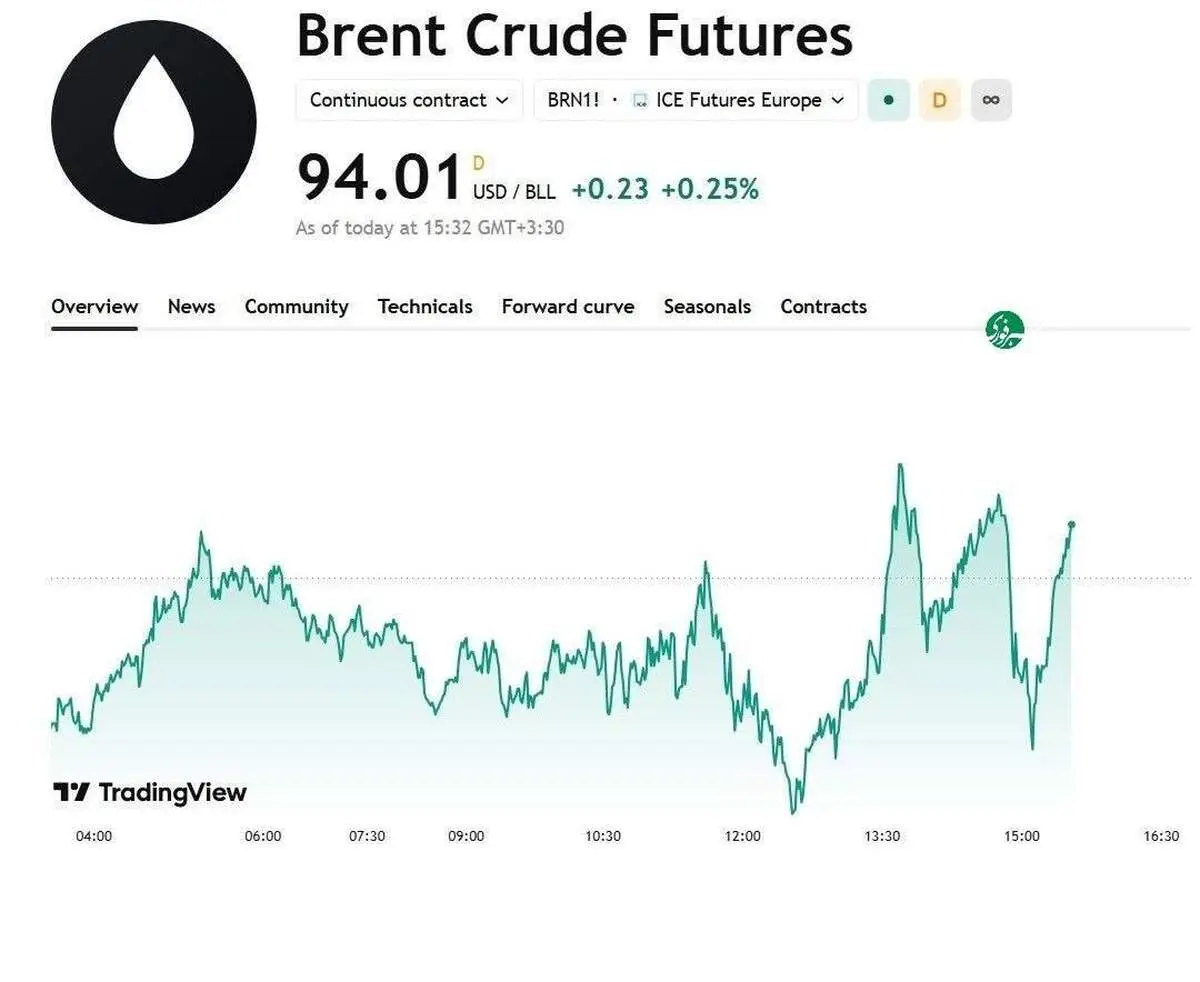This screenshot has height=982, width=1200.
Task: Open the Community tab
Action: [297, 307]
